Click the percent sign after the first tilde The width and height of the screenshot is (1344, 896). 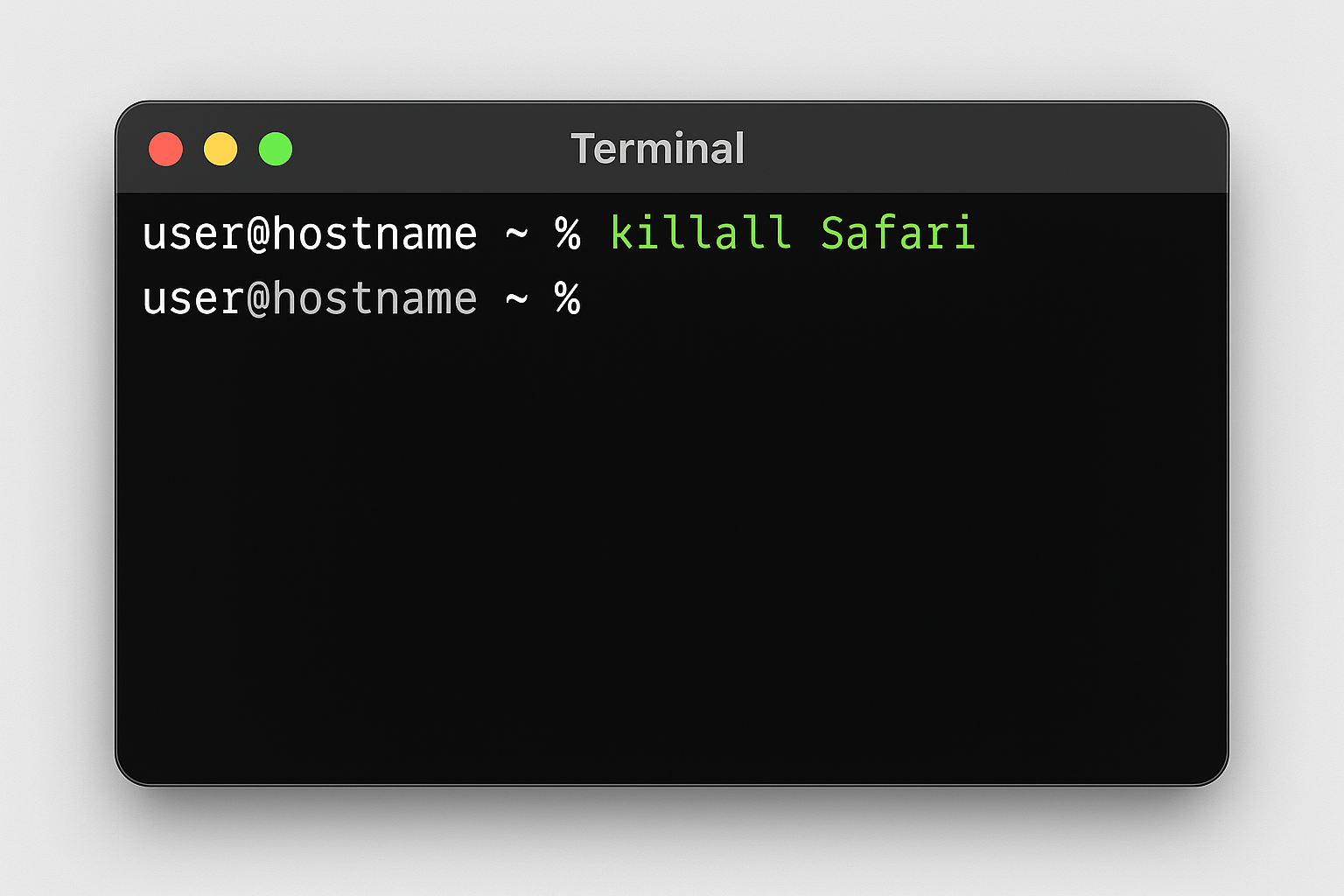570,234
